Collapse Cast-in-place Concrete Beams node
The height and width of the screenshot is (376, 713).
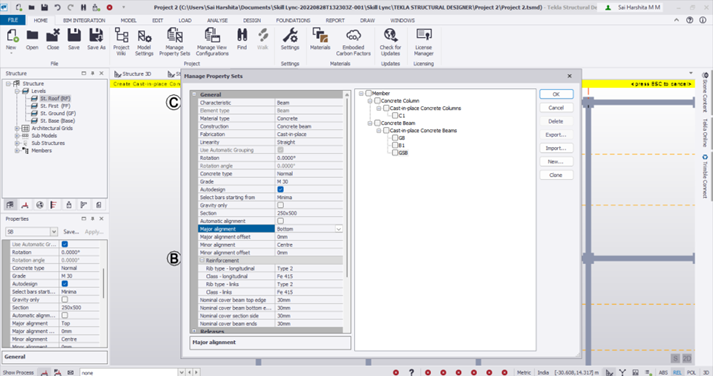point(379,130)
